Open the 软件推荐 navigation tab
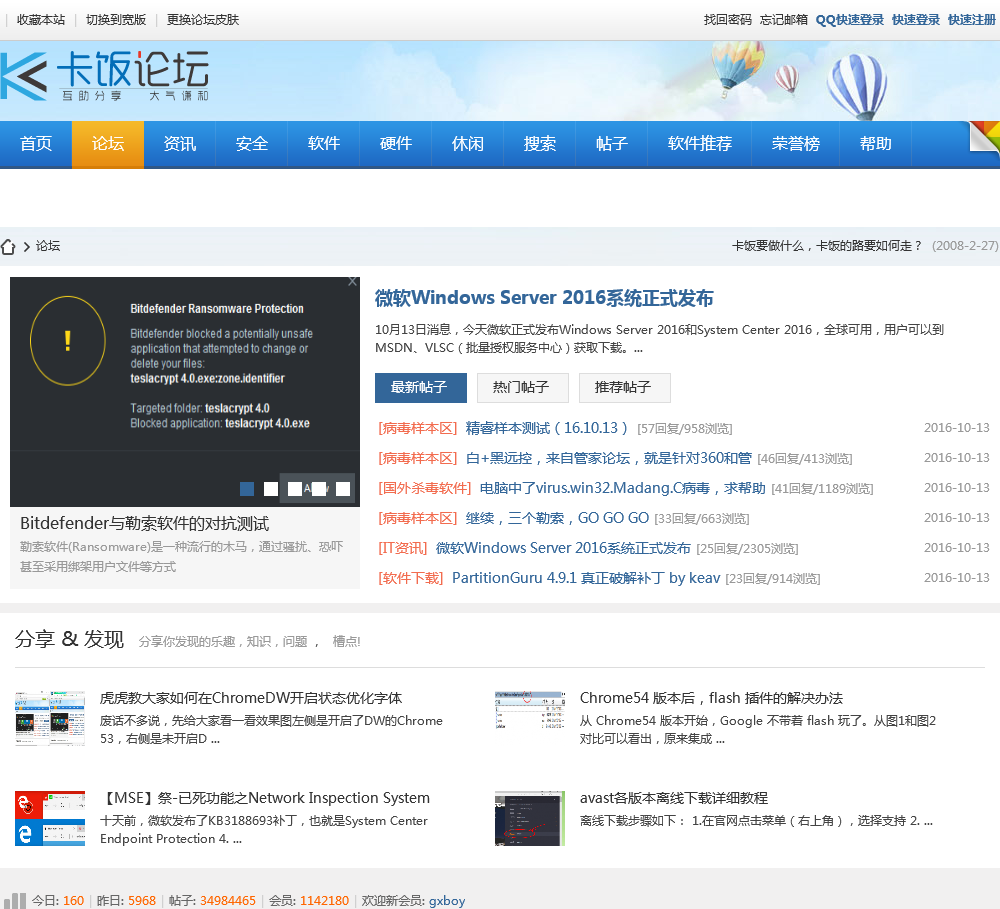 pos(700,144)
